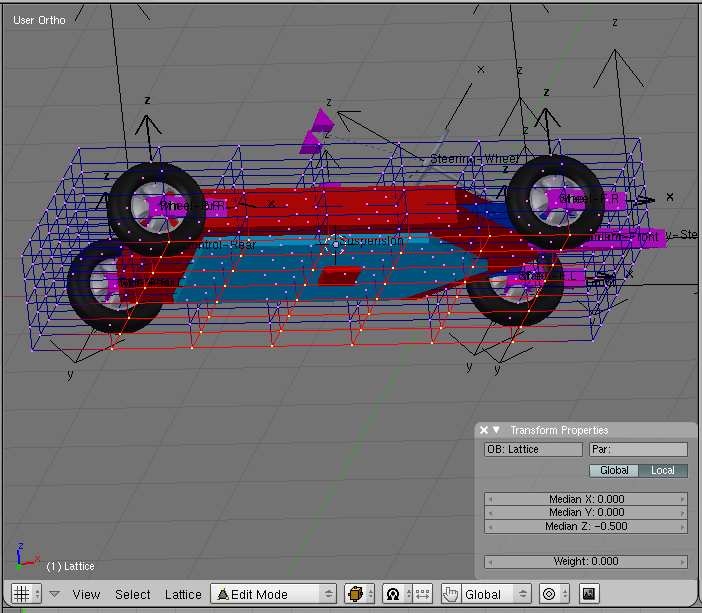
Task: Click the Par: parent field
Action: click(638, 449)
